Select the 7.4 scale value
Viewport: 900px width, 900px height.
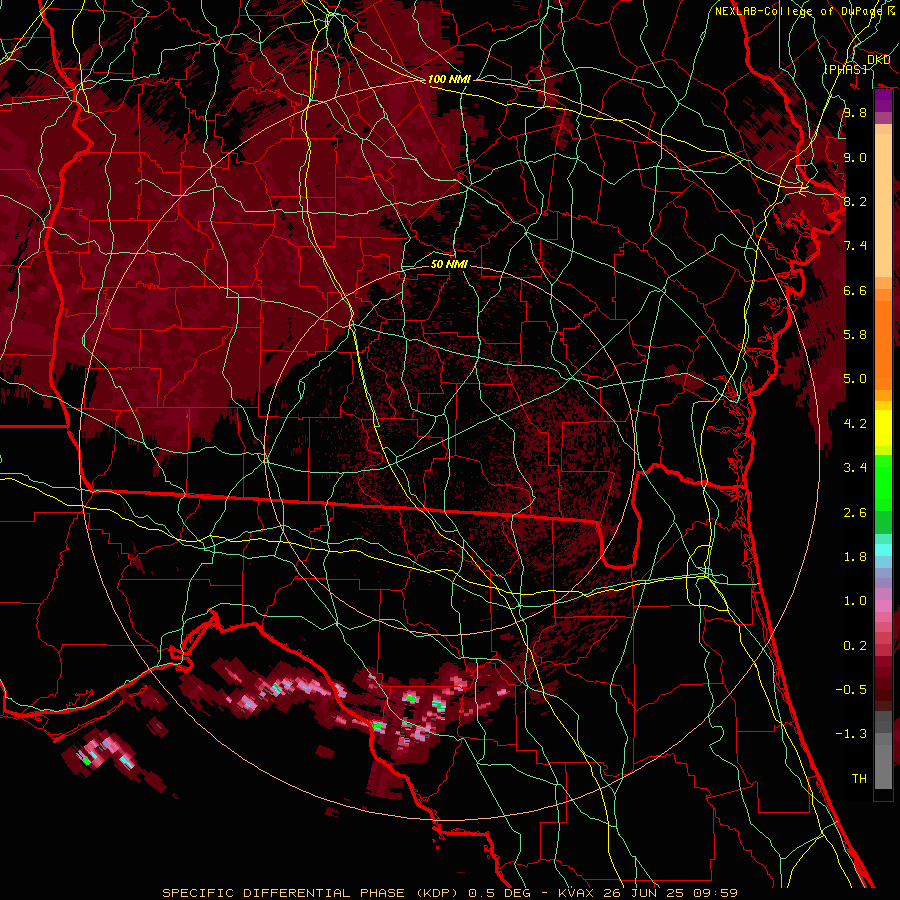tap(855, 246)
